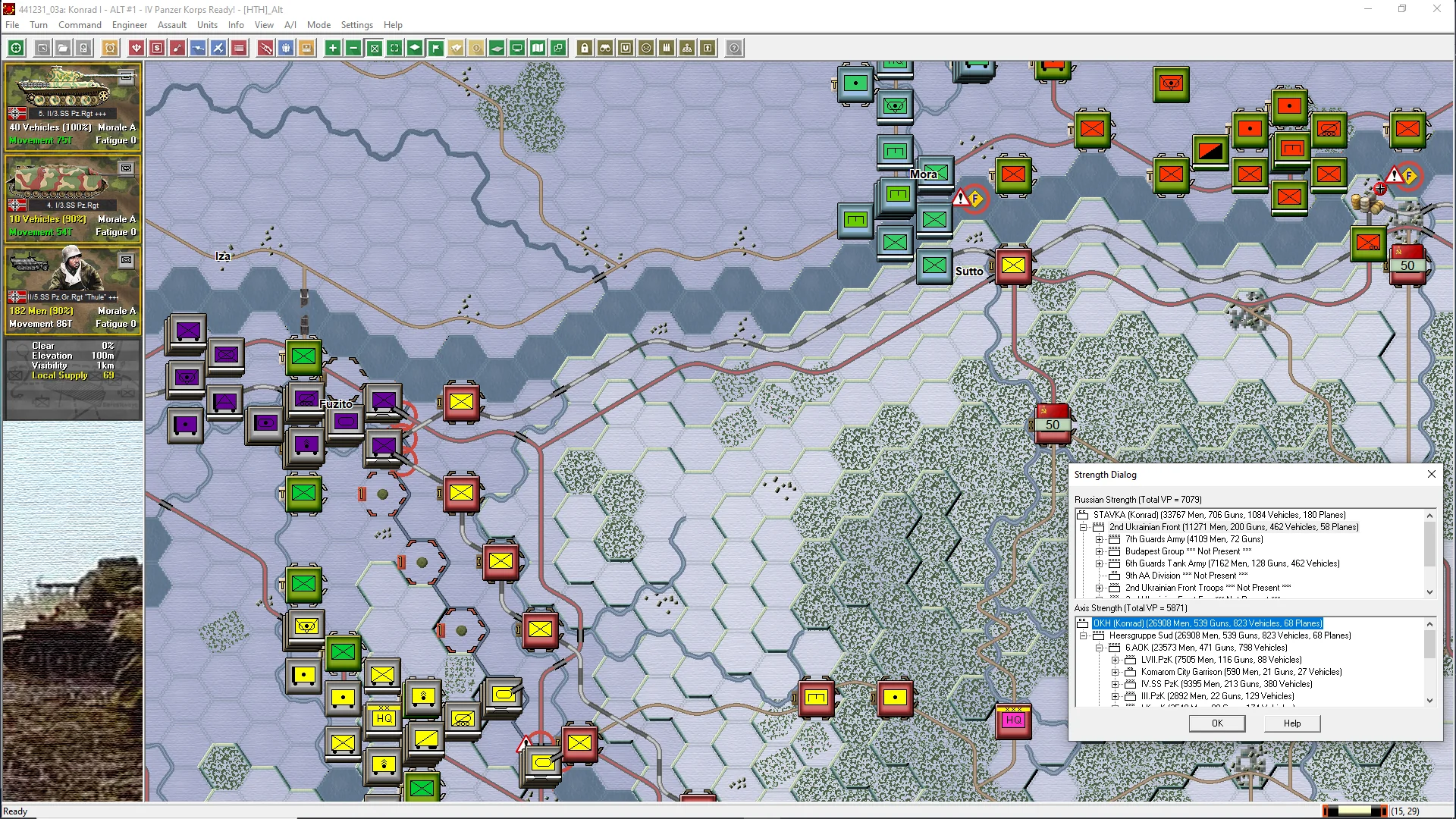Collapse the 2nd Ukrainian Front tree node
The height and width of the screenshot is (819, 1456).
point(1084,527)
